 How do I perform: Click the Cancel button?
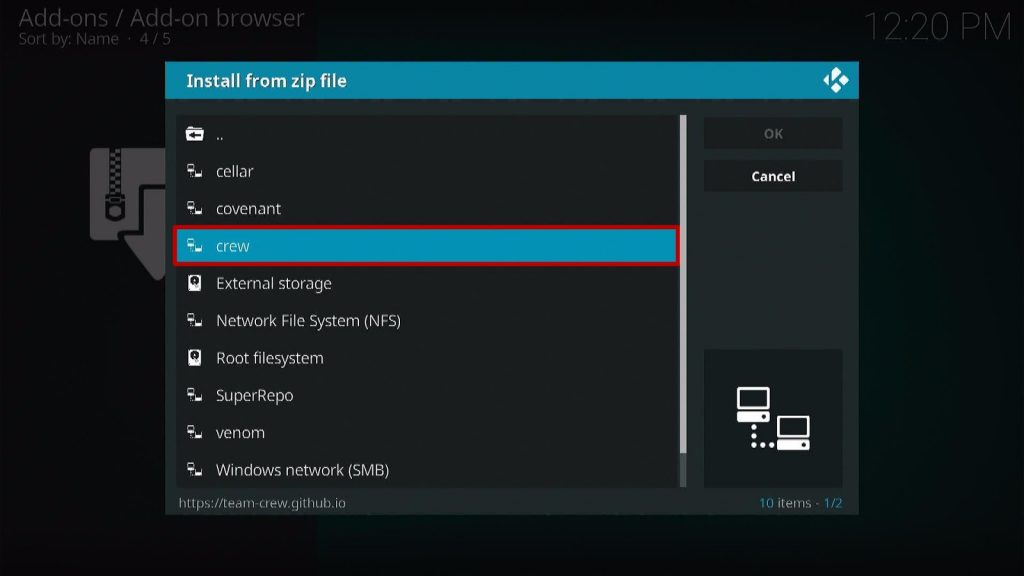point(773,176)
